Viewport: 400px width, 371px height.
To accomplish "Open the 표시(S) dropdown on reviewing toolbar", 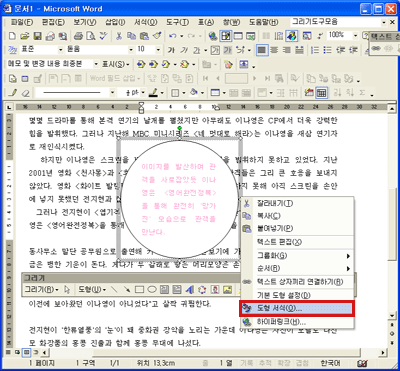I will 116,64.
